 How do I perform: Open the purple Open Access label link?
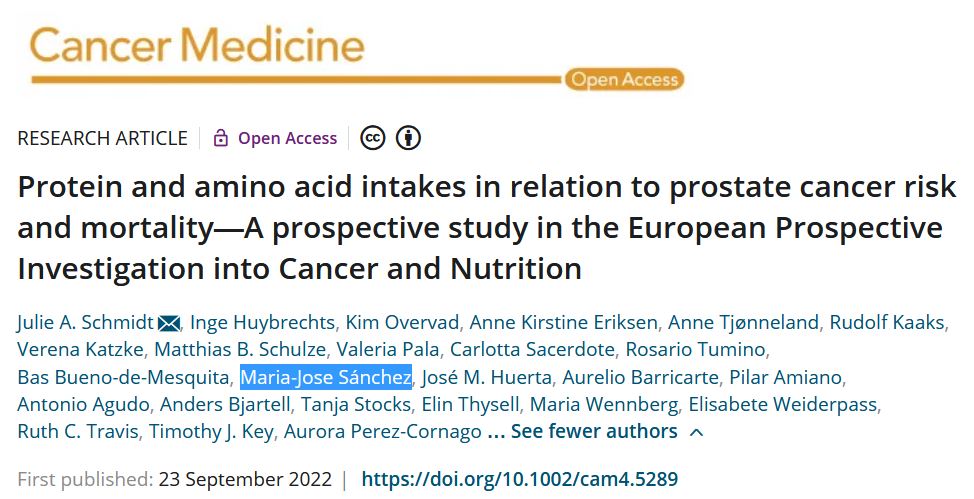point(287,138)
